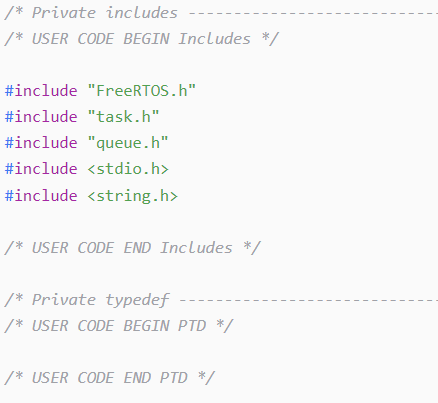The image size is (438, 403).
Task: Click the dashed line after Private typedef
Action: tap(309, 301)
